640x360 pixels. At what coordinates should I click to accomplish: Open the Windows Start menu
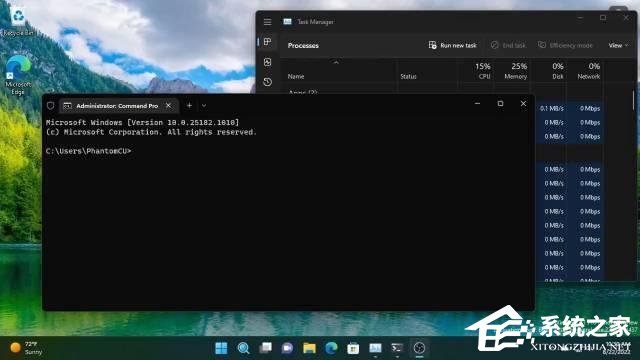(x=221, y=348)
